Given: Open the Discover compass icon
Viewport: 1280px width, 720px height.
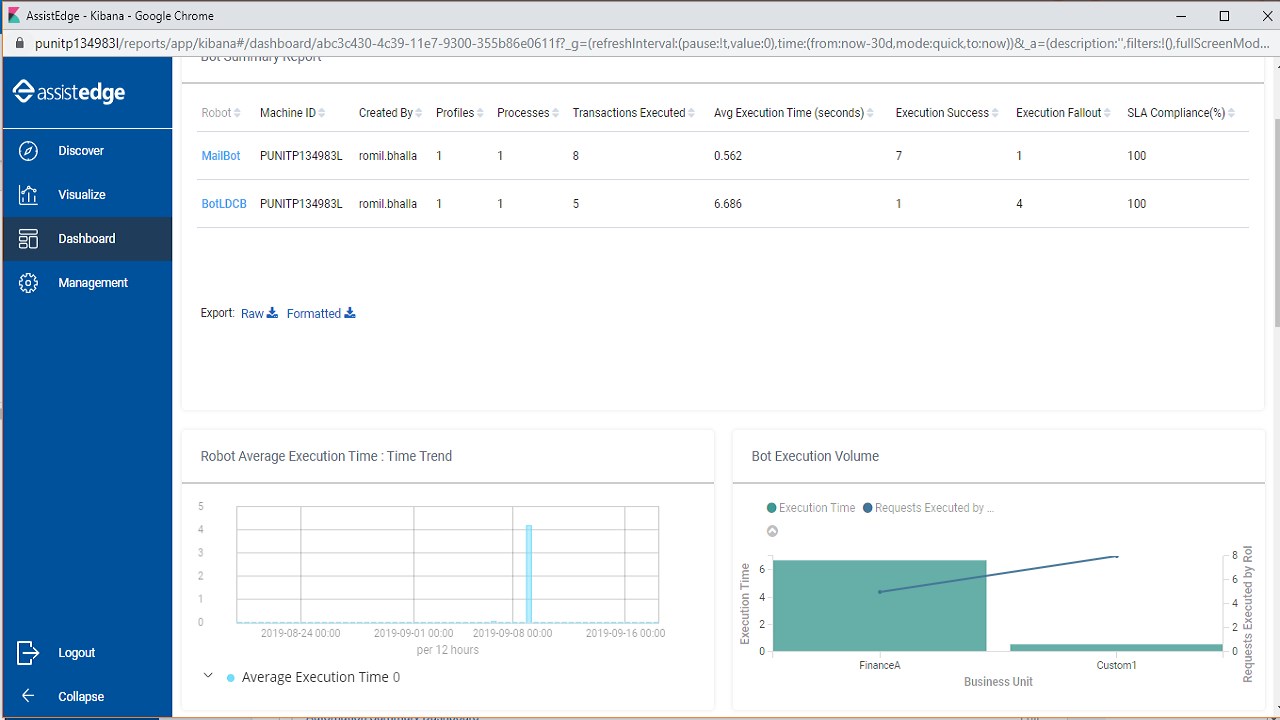Looking at the screenshot, I should click(x=28, y=151).
